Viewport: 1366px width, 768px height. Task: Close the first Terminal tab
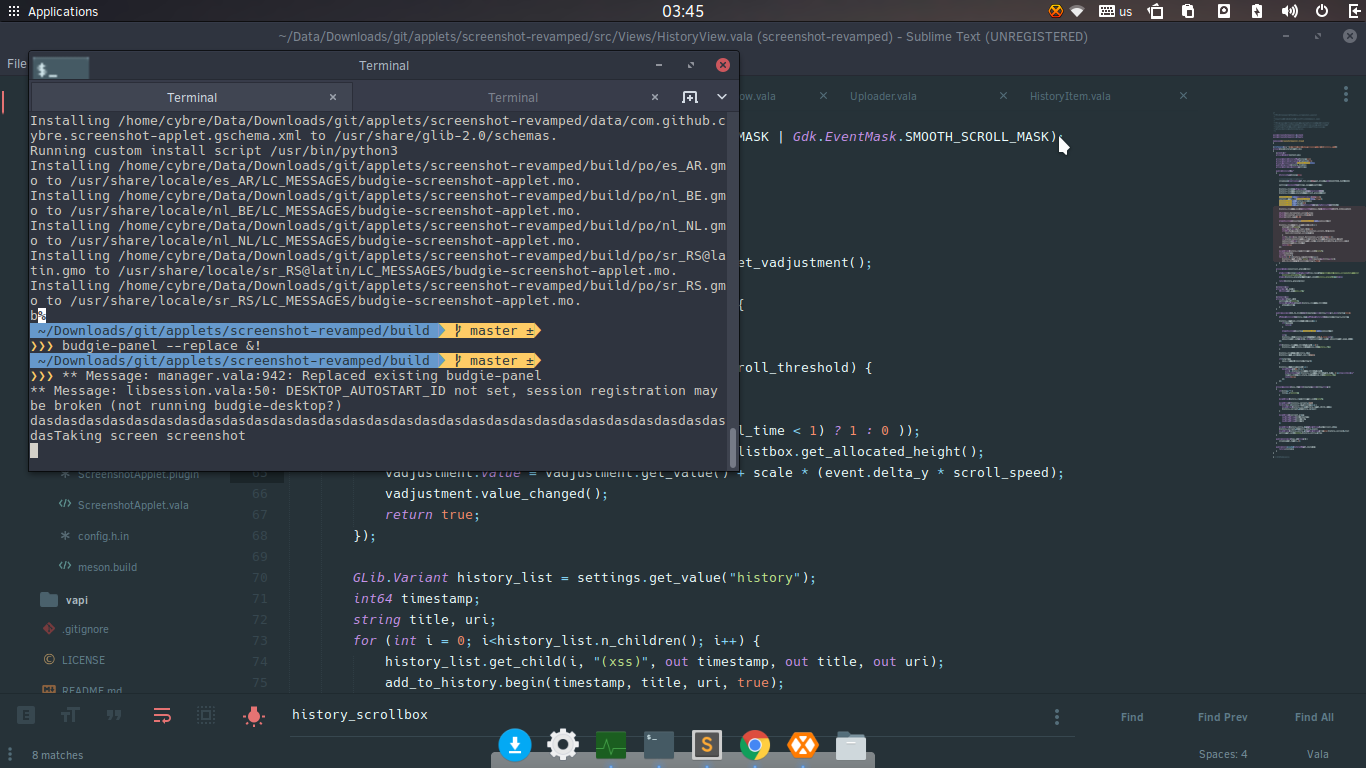click(x=333, y=97)
